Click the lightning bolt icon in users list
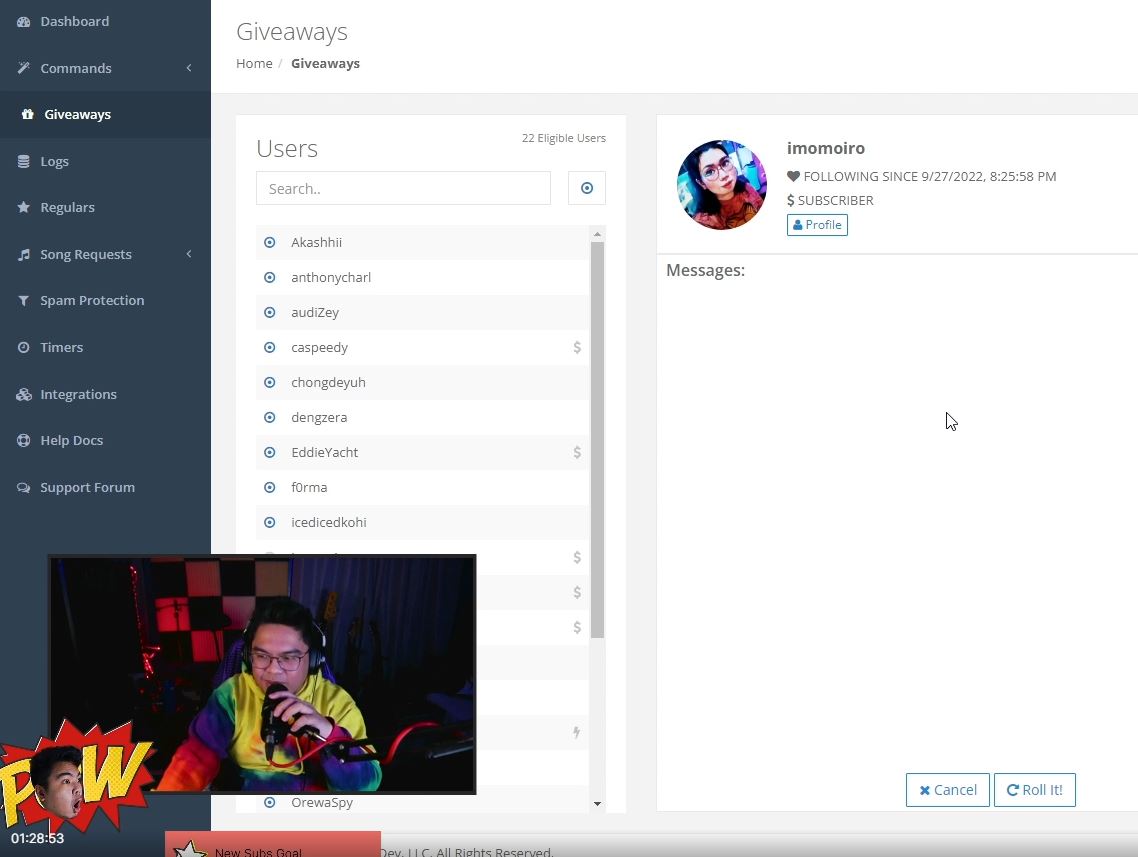1138x857 pixels. pos(576,732)
